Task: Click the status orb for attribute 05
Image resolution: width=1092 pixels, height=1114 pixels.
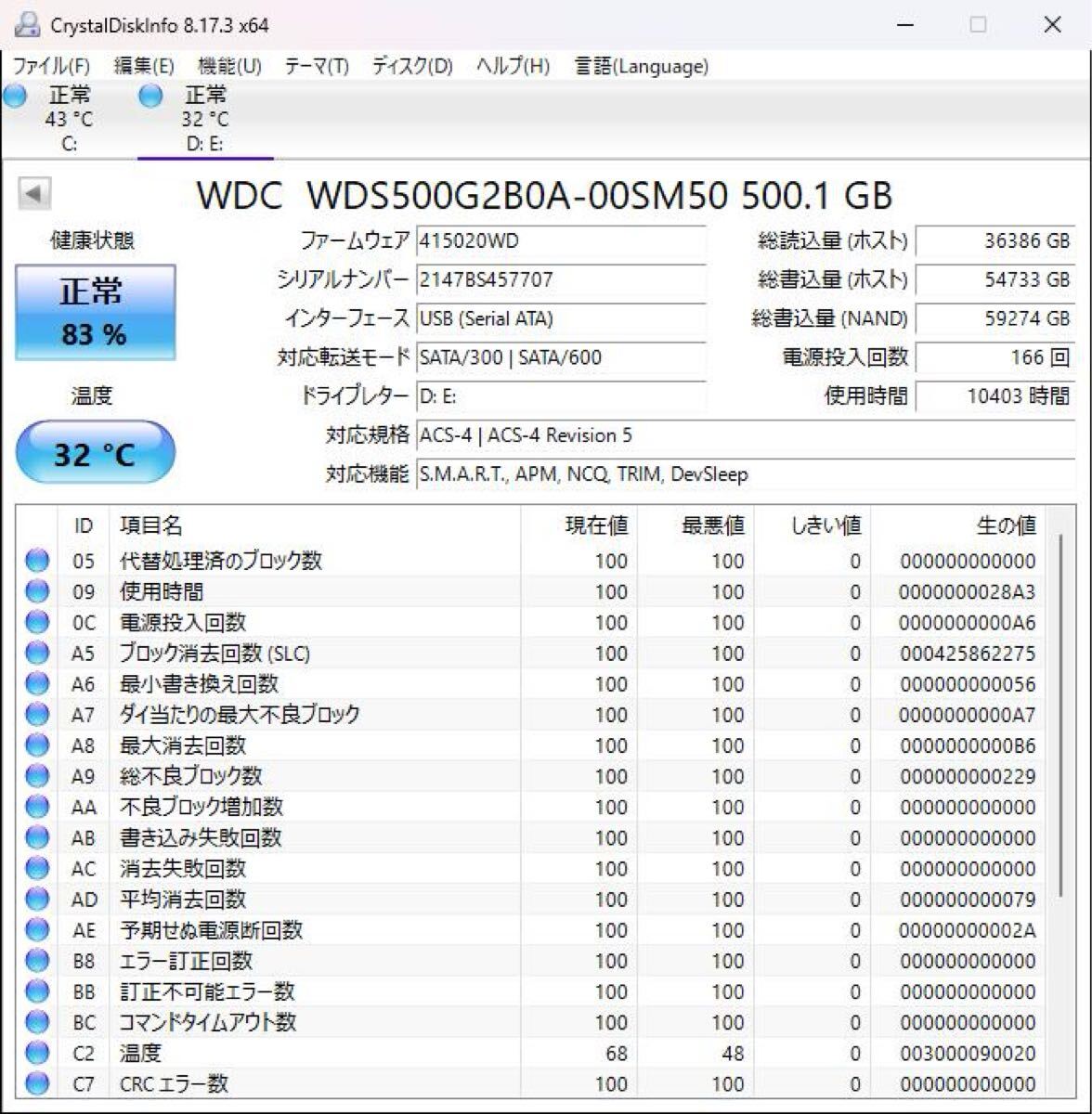Action: click(37, 561)
